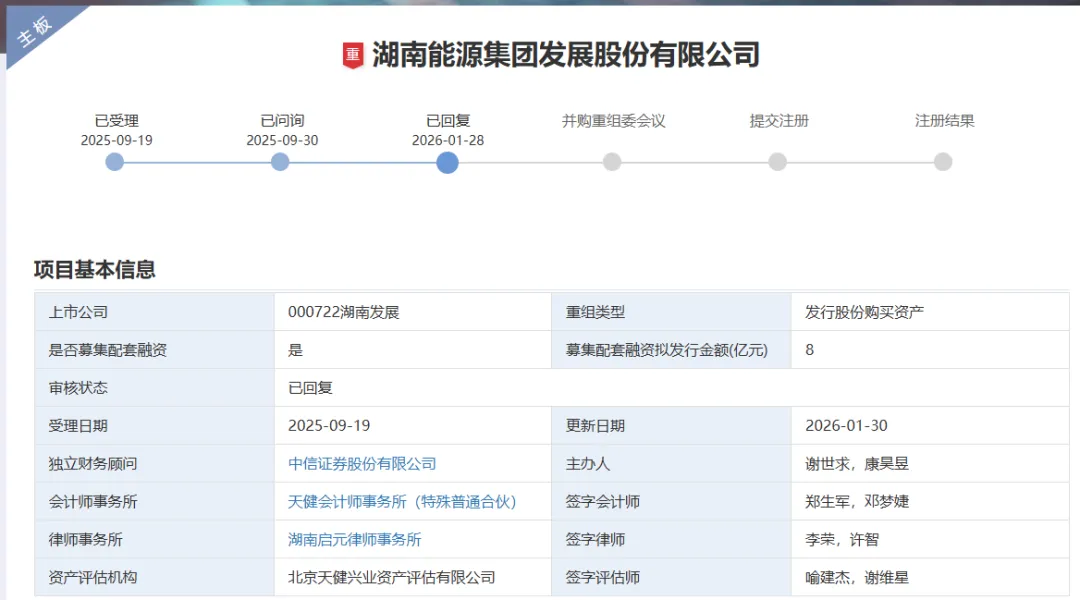This screenshot has height=600, width=1080.
Task: Click the 发行股份购买资产 value
Action: pyautogui.click(x=864, y=312)
